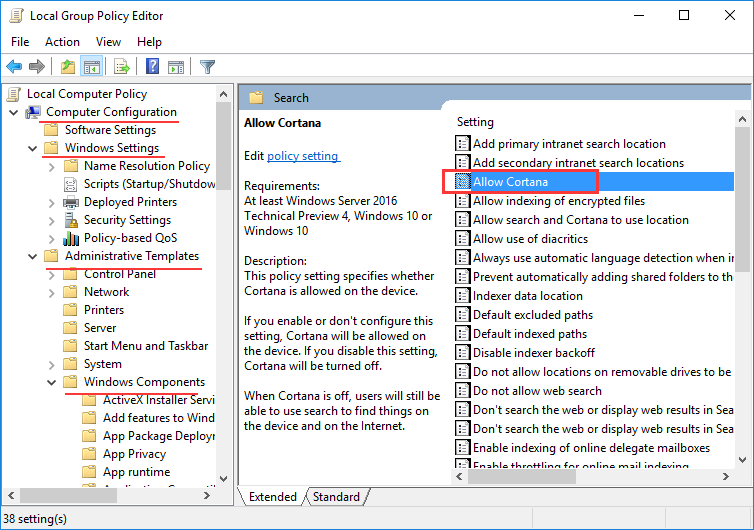Select Start Menu and Taskbar in tree
Image resolution: width=754 pixels, height=530 pixels.
146,346
